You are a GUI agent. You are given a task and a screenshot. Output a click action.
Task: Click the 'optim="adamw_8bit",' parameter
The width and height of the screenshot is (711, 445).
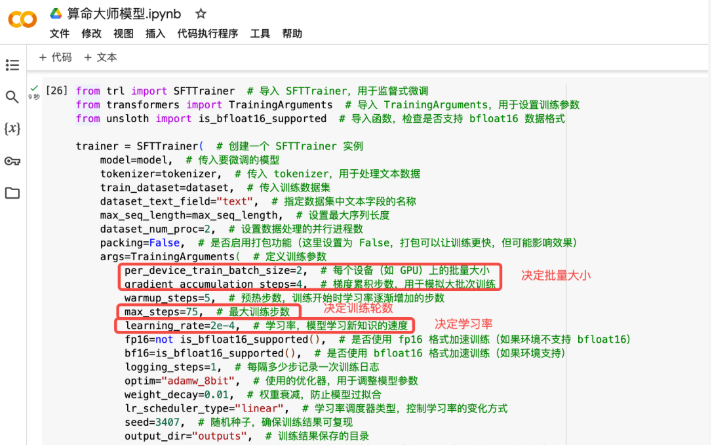coord(182,381)
